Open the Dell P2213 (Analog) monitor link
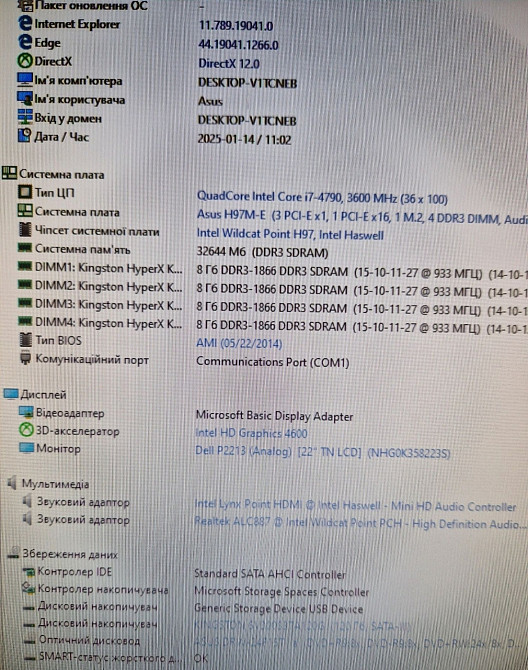Viewport: 528px width, 670px height. 323,452
